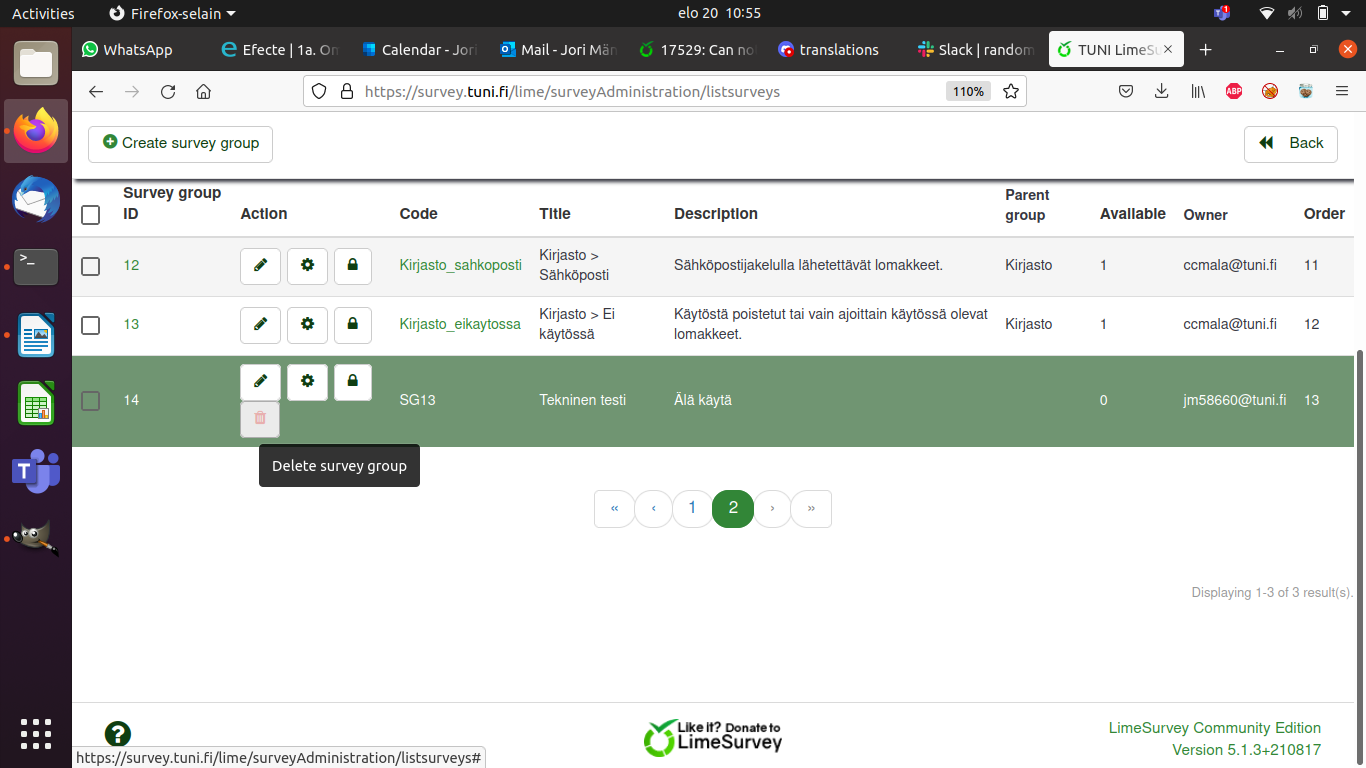The height and width of the screenshot is (768, 1366).
Task: Click the Create survey group button
Action: (x=181, y=143)
